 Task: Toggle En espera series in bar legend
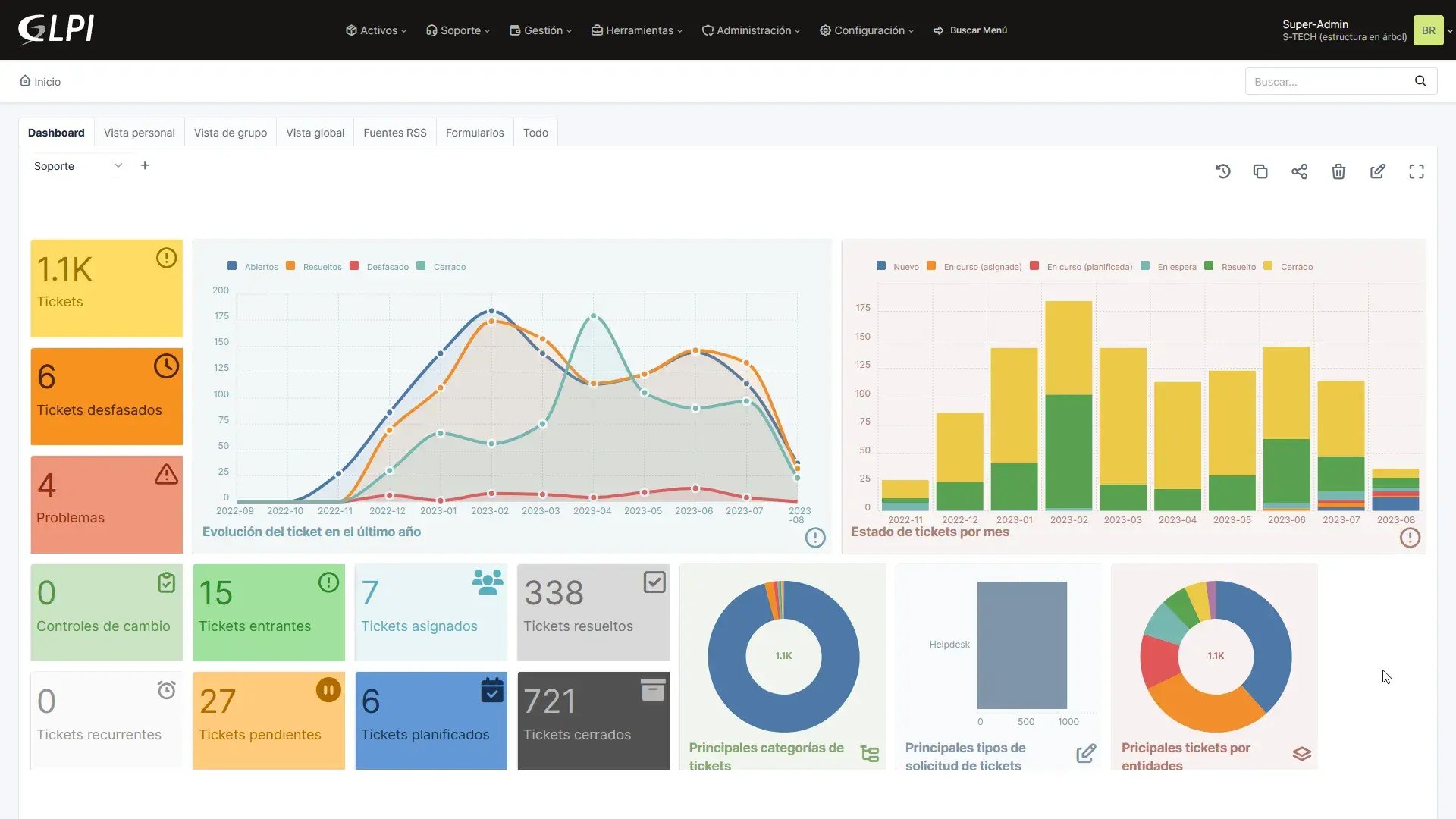1169,266
